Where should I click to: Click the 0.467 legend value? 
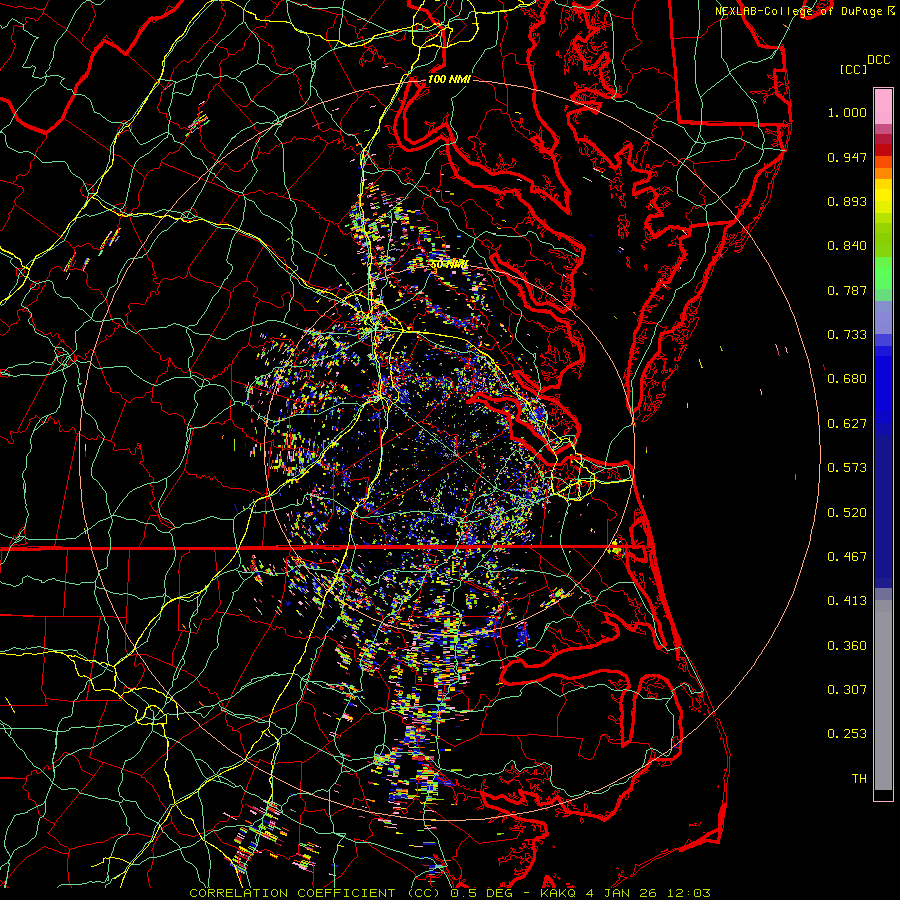[x=847, y=557]
